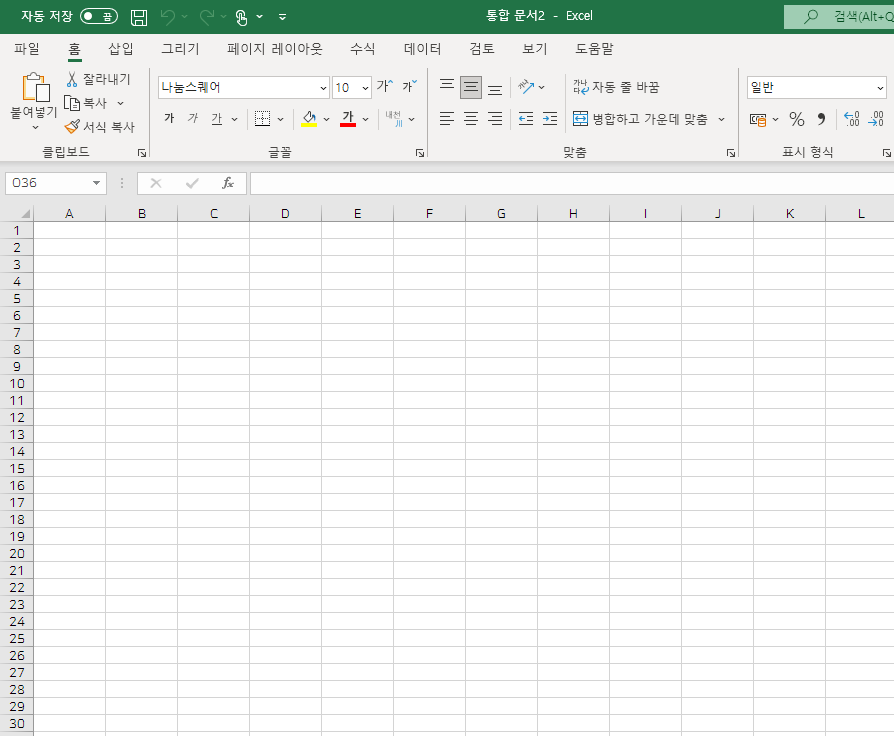Viewport: 894px width, 736px height.
Task: Switch to the Insert (삽입) tab
Action: point(121,49)
